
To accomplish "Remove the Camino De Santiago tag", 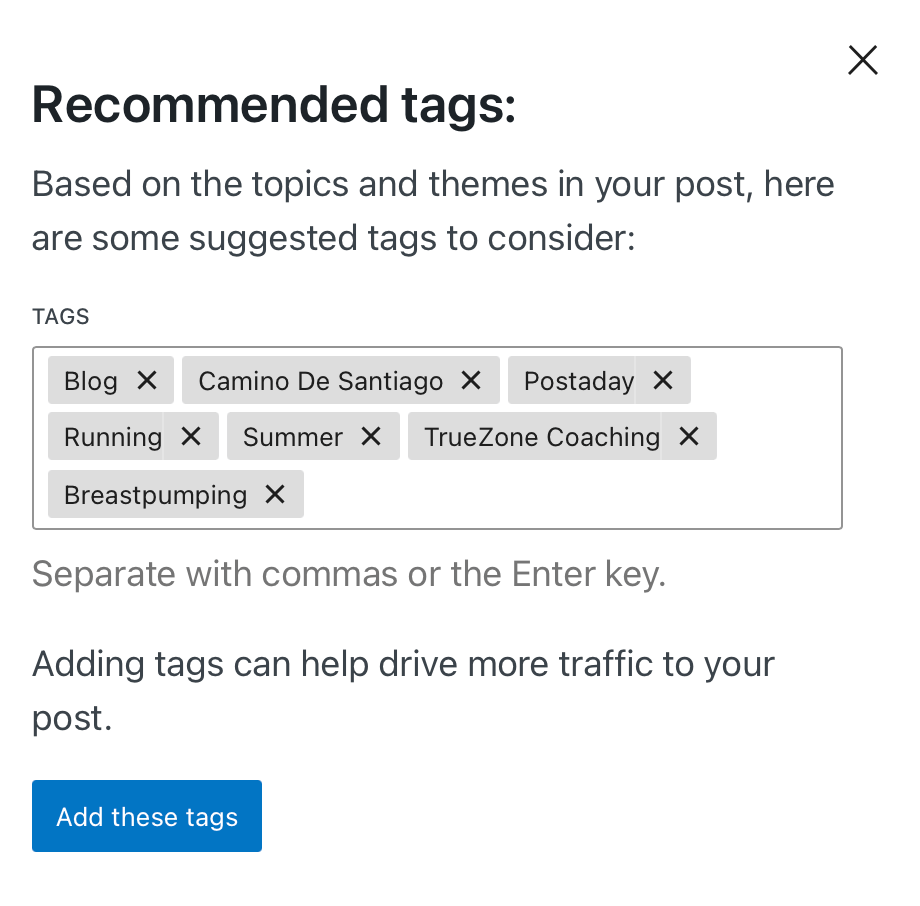I will click(x=471, y=380).
